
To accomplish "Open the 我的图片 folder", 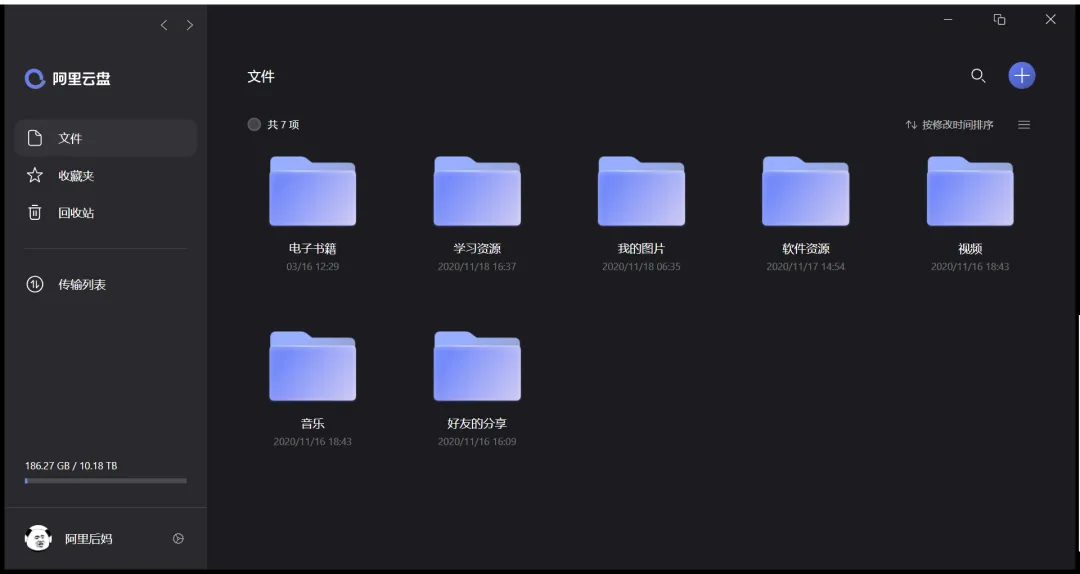I will click(x=641, y=192).
